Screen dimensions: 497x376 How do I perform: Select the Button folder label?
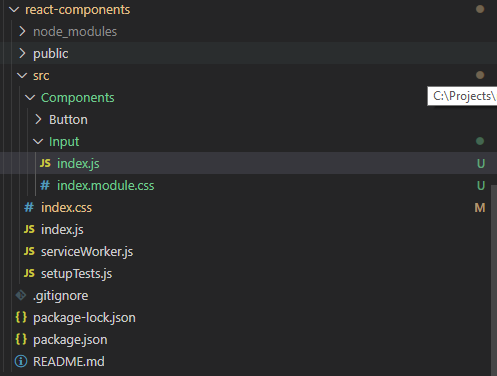coord(68,120)
